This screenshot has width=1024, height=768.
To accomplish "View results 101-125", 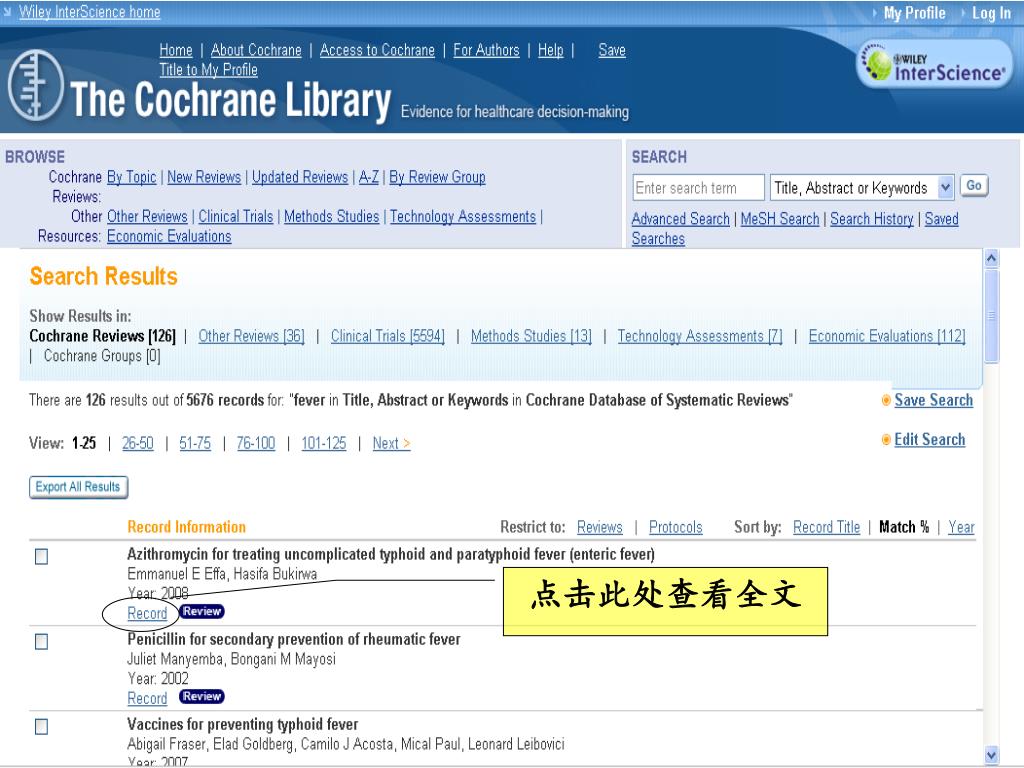I will click(x=323, y=443).
